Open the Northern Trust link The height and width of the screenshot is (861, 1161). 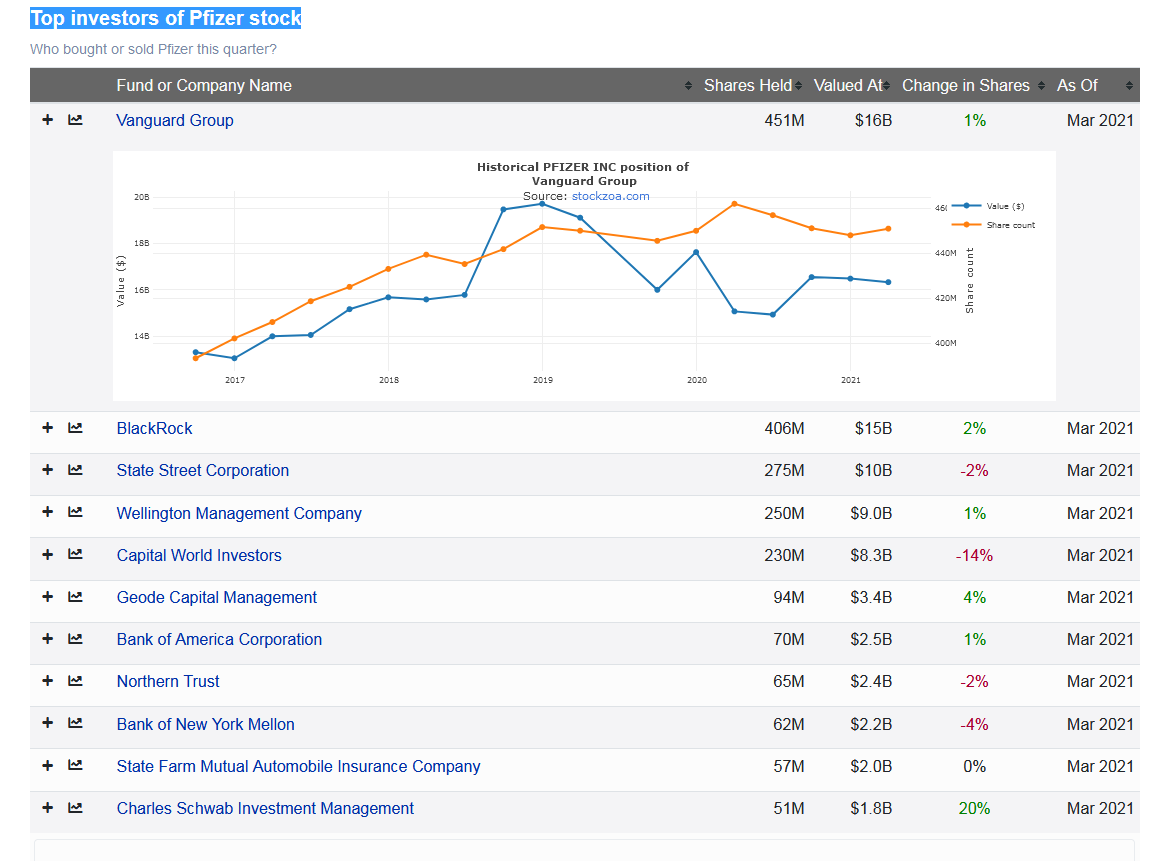pyautogui.click(x=168, y=681)
